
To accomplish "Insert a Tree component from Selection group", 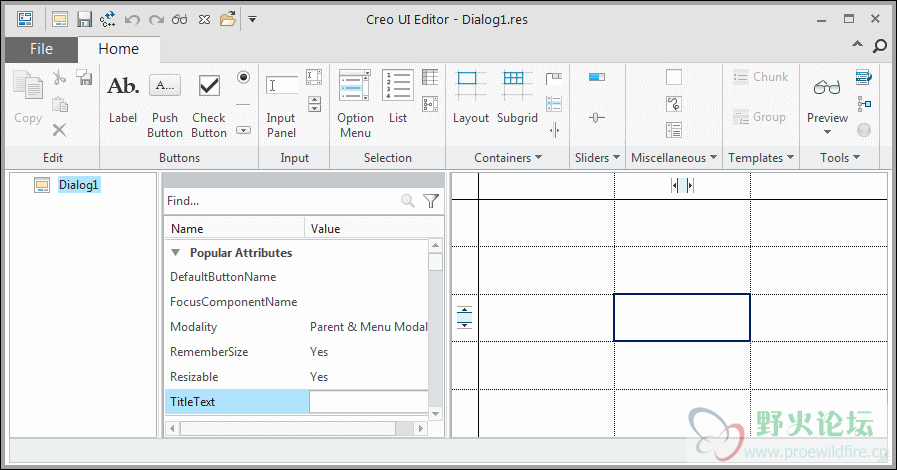I will pyautogui.click(x=430, y=104).
